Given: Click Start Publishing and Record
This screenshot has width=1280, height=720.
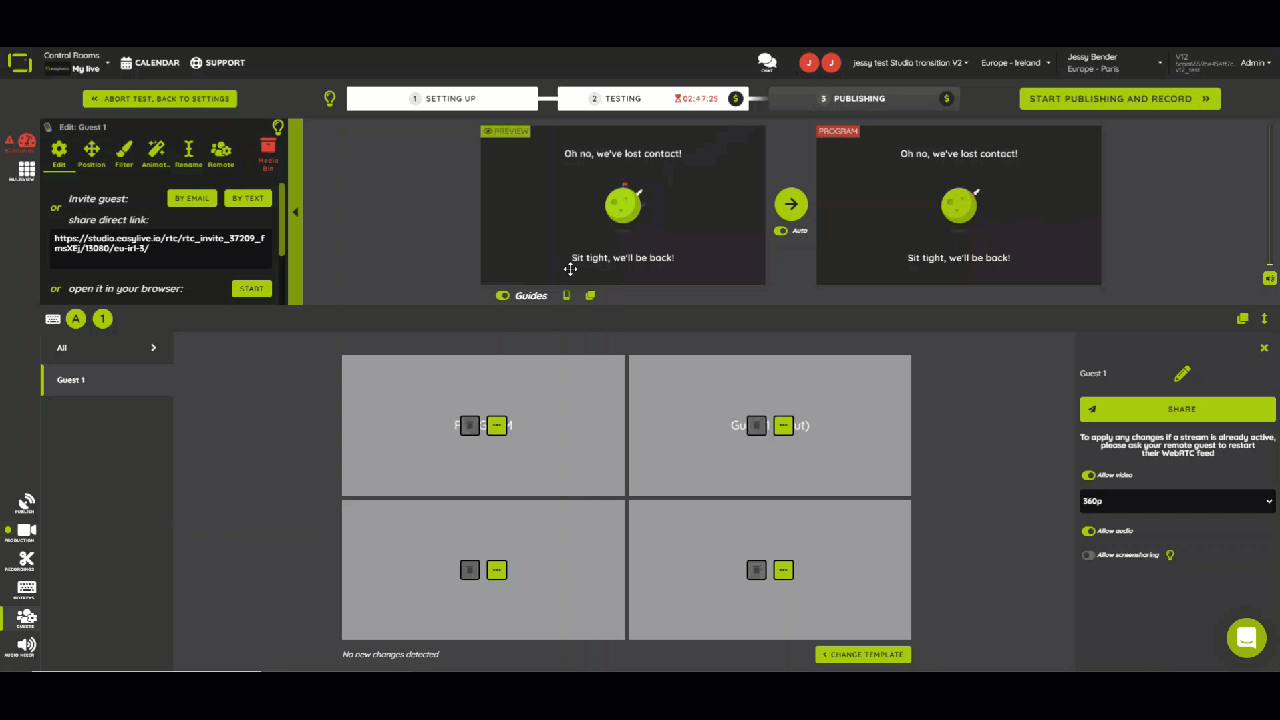Looking at the screenshot, I should (1120, 99).
